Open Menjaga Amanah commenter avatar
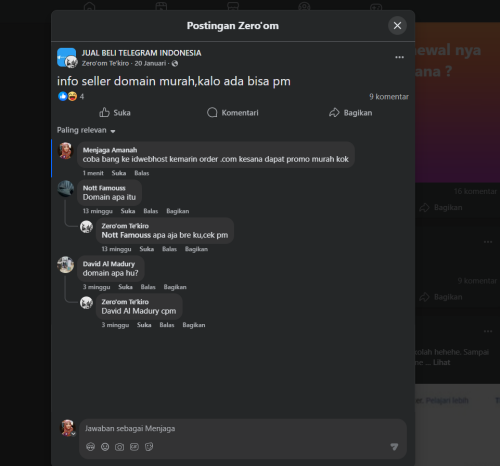Image resolution: width=500 pixels, height=466 pixels. pyautogui.click(x=66, y=151)
